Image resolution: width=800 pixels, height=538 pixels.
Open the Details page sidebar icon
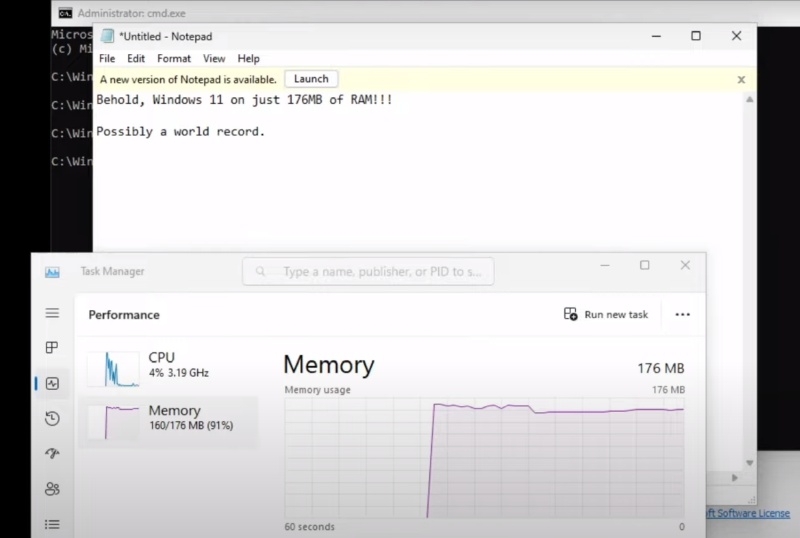tap(52, 523)
